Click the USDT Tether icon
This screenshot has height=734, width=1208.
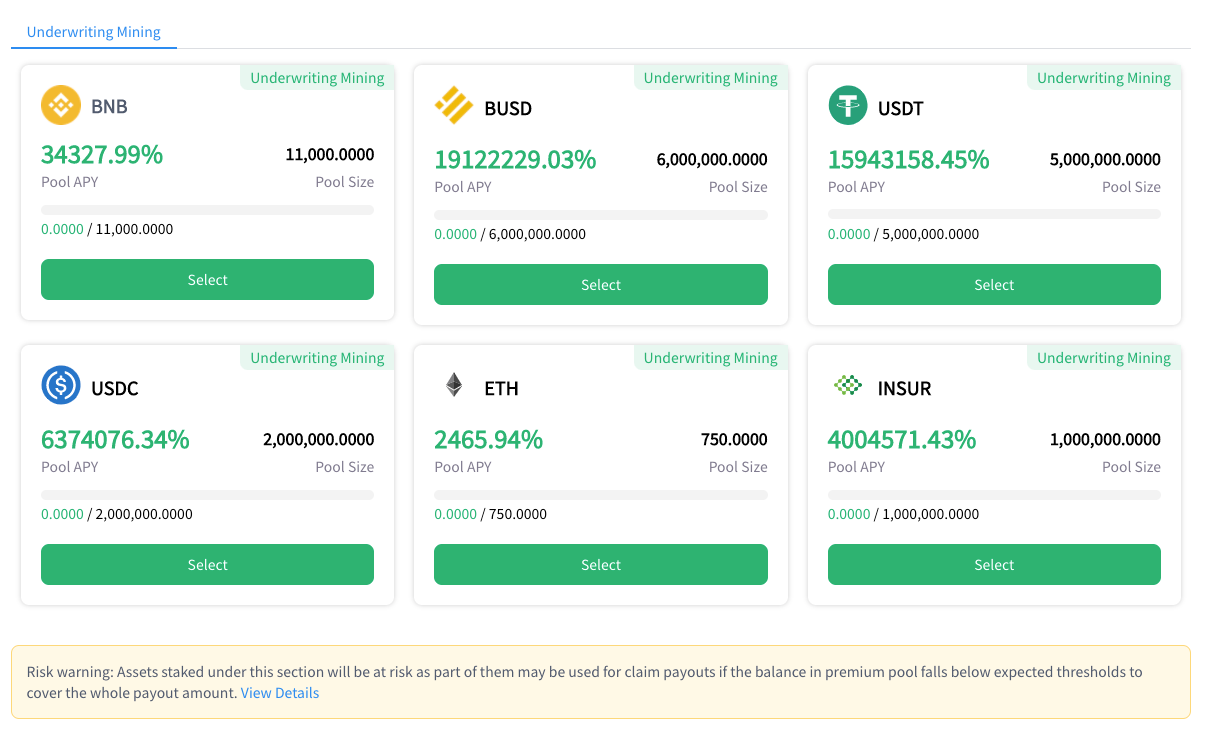(x=848, y=105)
